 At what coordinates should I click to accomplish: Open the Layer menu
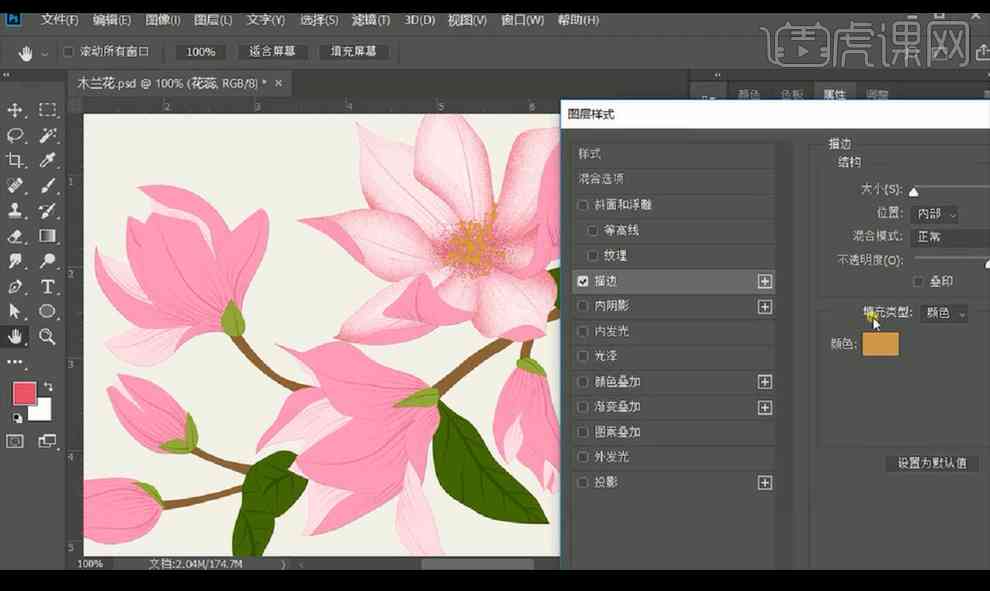click(x=213, y=20)
